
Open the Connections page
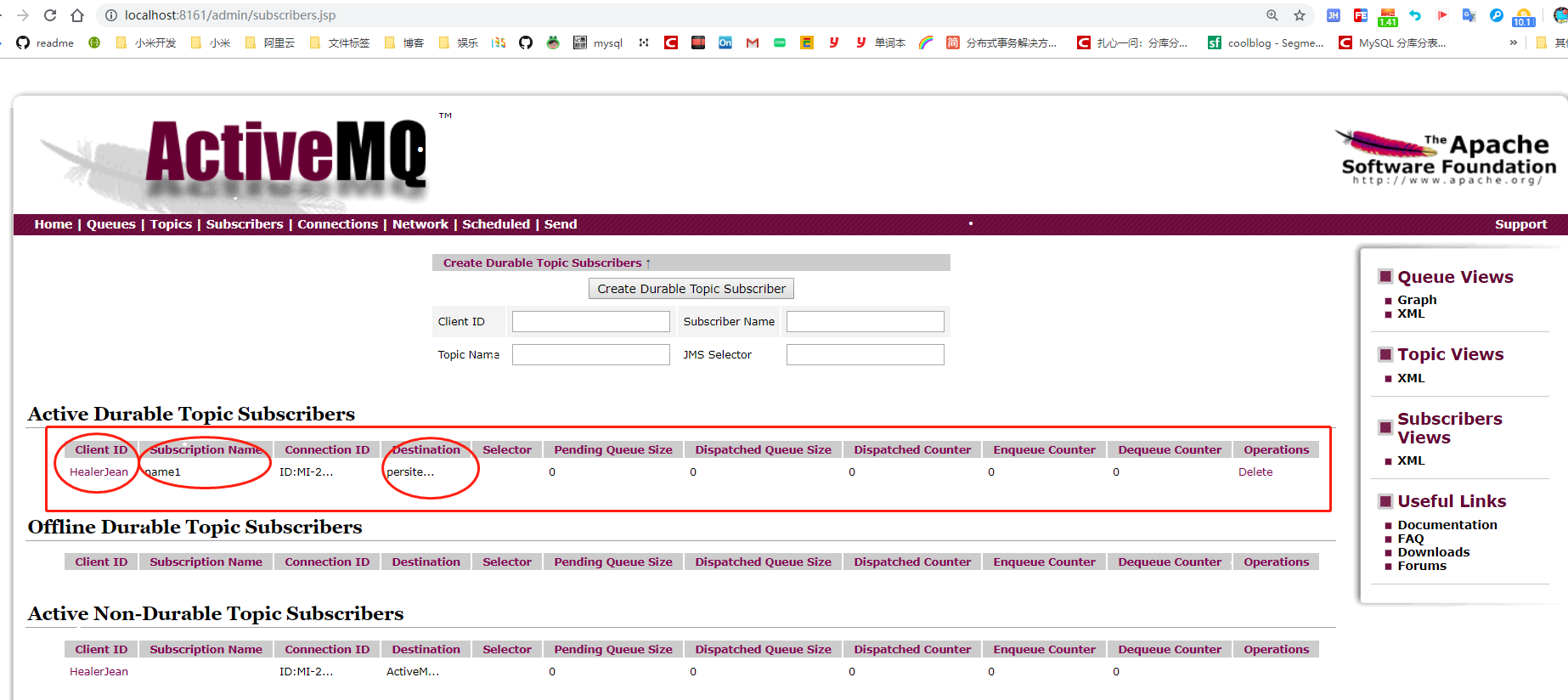(x=338, y=224)
